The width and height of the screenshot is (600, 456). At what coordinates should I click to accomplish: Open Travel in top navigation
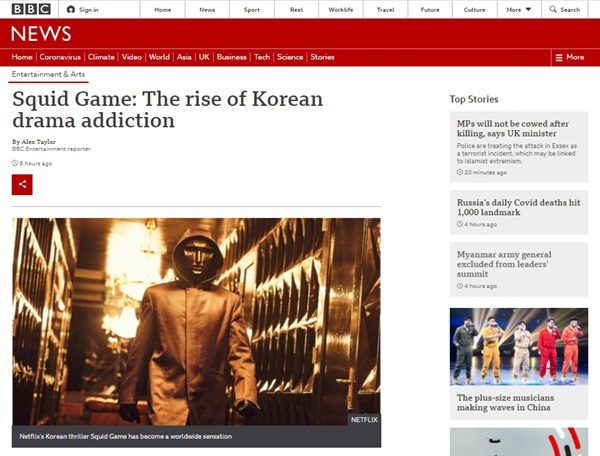click(x=385, y=10)
